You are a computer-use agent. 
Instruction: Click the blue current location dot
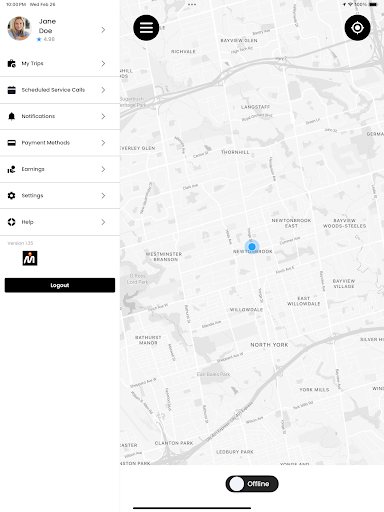[x=252, y=247]
